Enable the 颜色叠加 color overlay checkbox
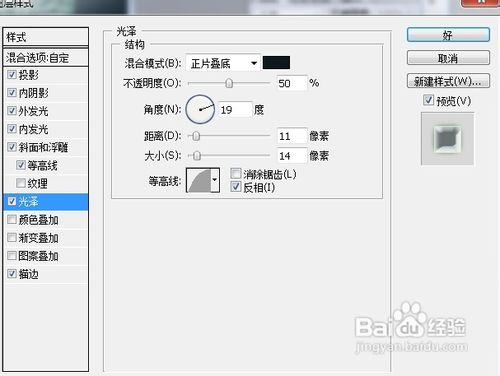 [x=12, y=219]
